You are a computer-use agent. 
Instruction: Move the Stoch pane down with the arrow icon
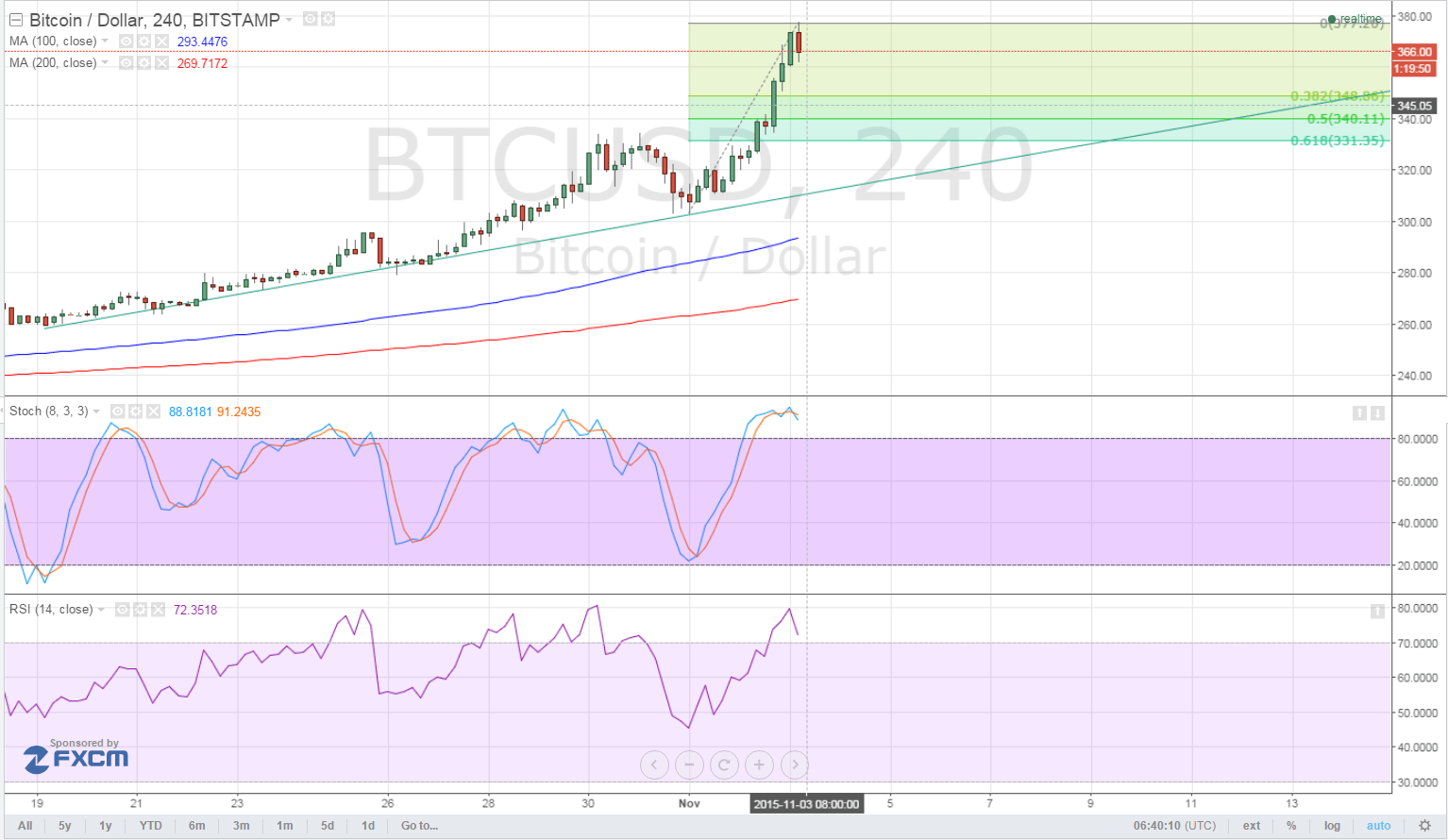coord(1377,412)
